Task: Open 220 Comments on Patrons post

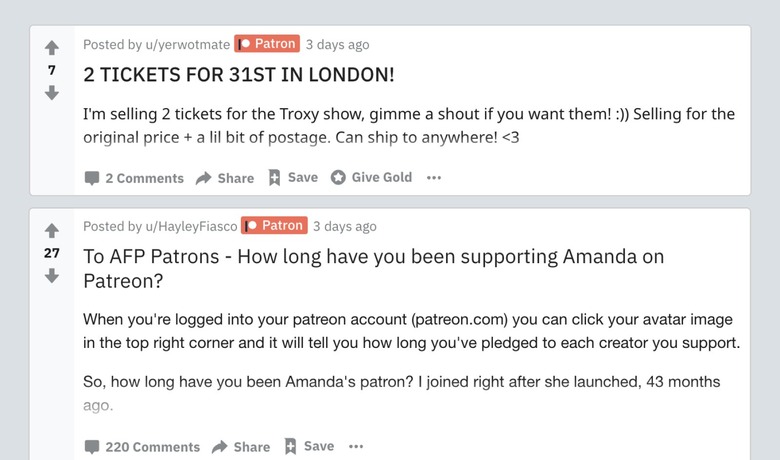Action: coord(142,447)
